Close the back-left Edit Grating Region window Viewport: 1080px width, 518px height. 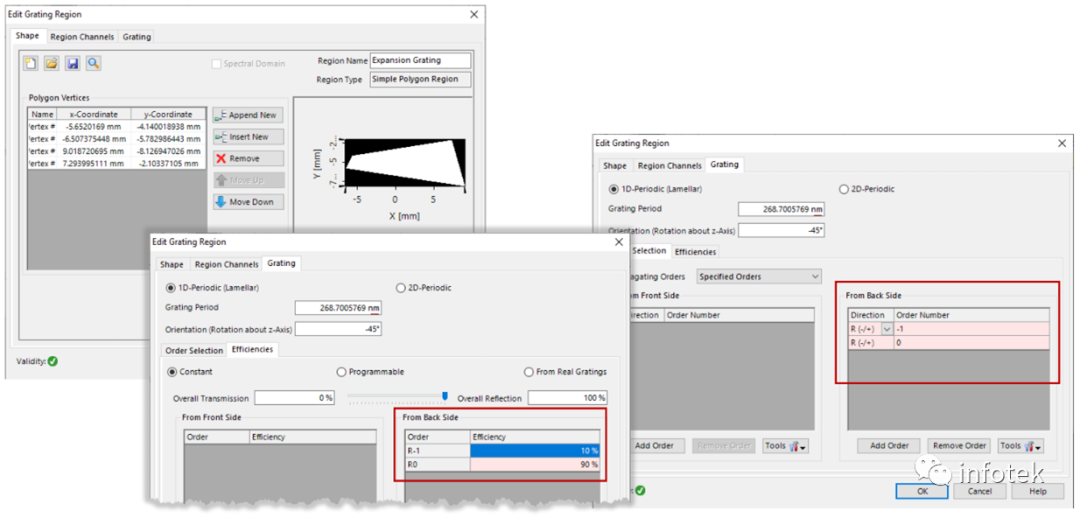[x=474, y=14]
